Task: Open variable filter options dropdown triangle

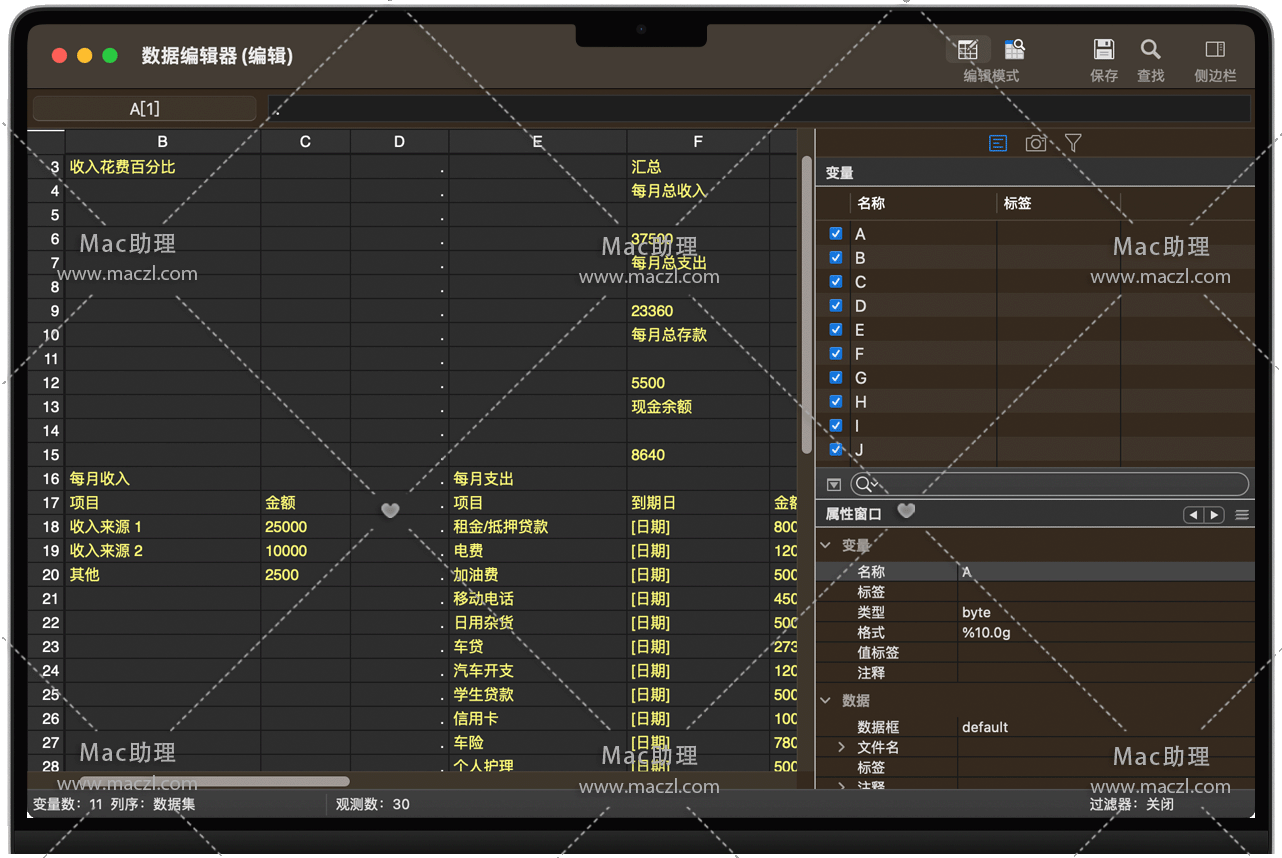Action: (x=834, y=485)
